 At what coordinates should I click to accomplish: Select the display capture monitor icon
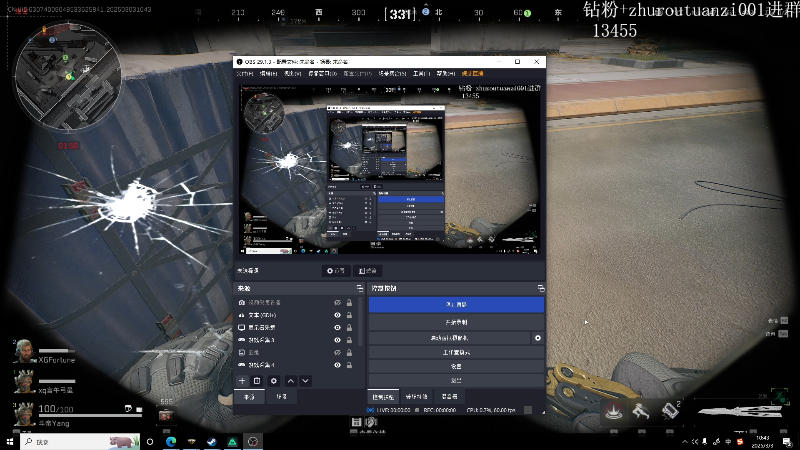click(242, 328)
